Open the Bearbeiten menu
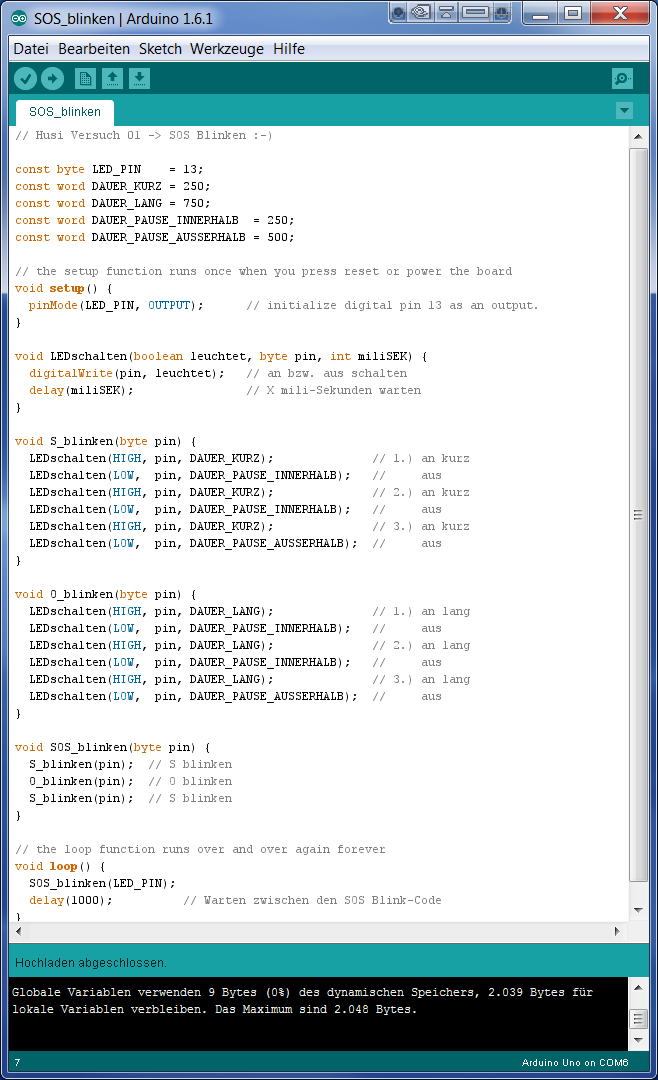Image resolution: width=658 pixels, height=1080 pixels. click(x=94, y=49)
